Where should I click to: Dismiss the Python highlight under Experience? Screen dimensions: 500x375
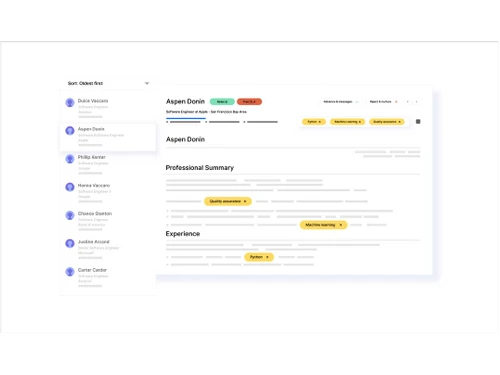tap(267, 257)
